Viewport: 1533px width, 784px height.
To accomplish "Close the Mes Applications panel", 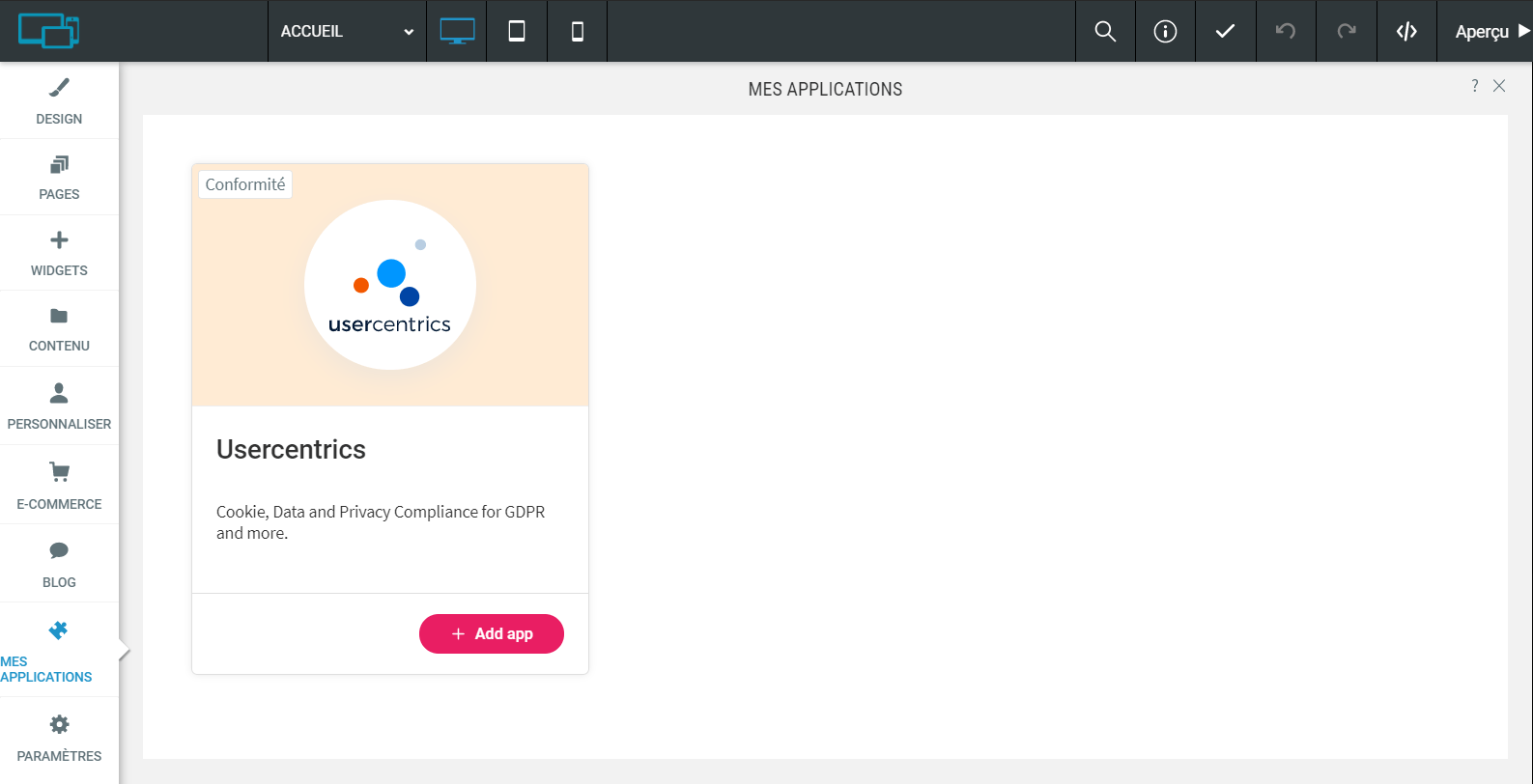I will click(x=1499, y=86).
